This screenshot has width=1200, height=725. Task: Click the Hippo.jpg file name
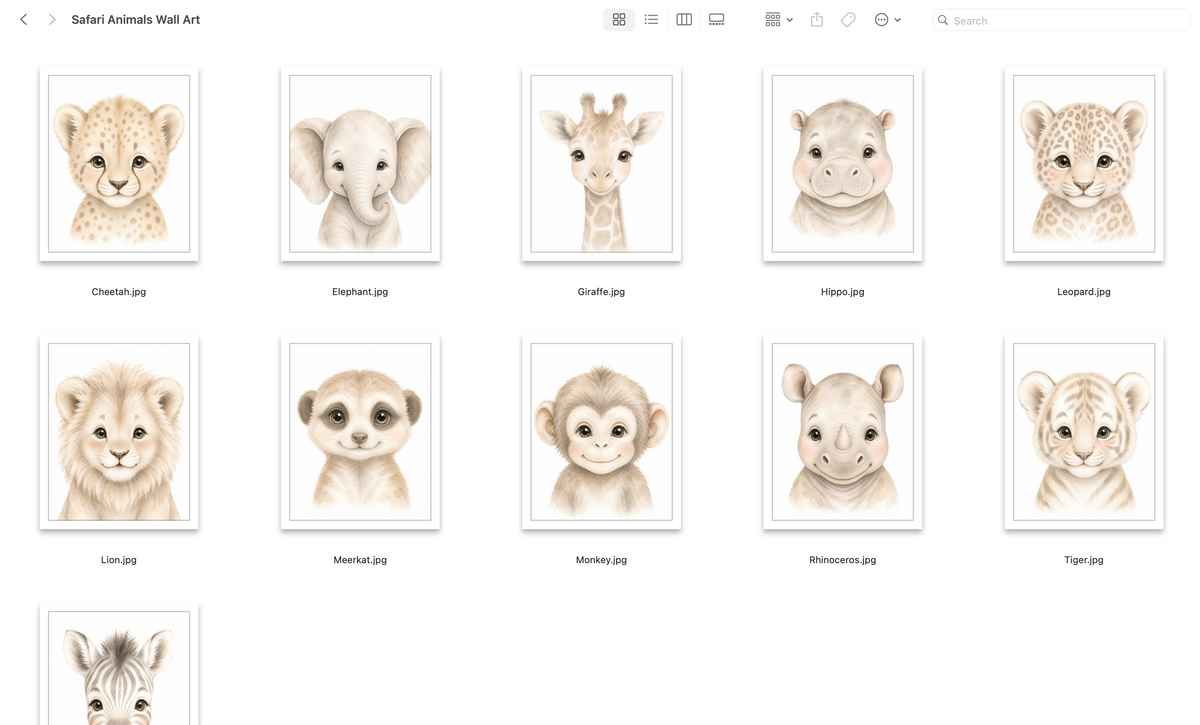pyautogui.click(x=842, y=292)
